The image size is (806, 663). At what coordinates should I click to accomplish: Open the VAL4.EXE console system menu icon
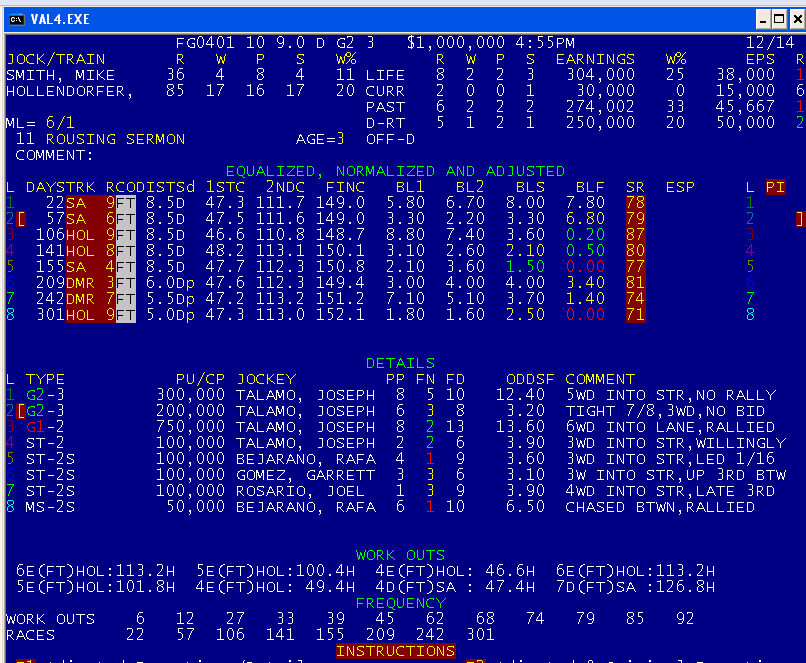click(16, 20)
